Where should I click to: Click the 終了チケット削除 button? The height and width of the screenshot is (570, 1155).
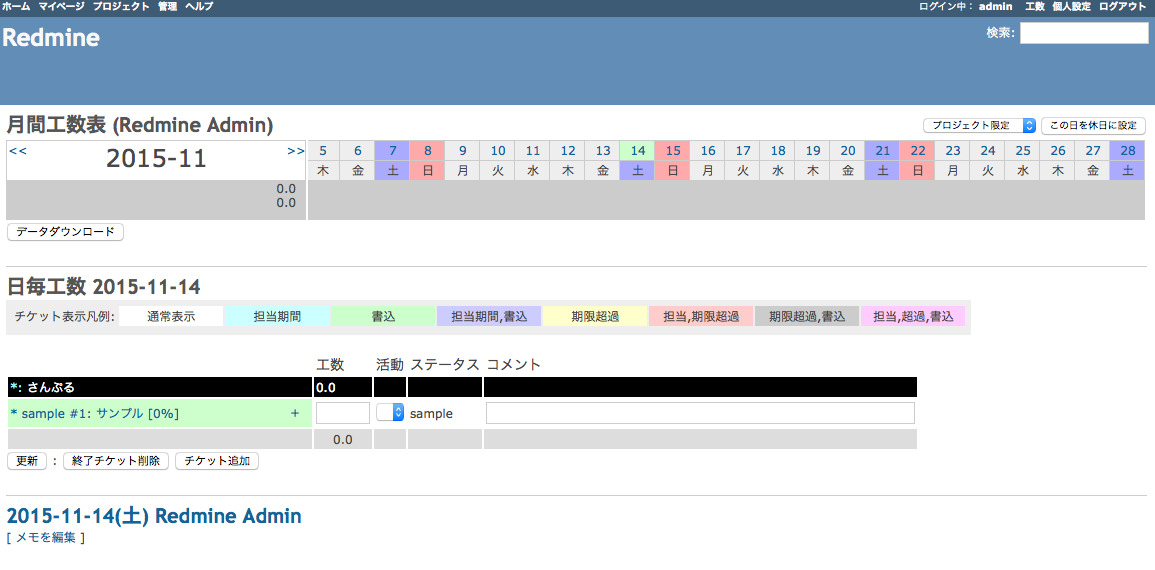coord(116,462)
